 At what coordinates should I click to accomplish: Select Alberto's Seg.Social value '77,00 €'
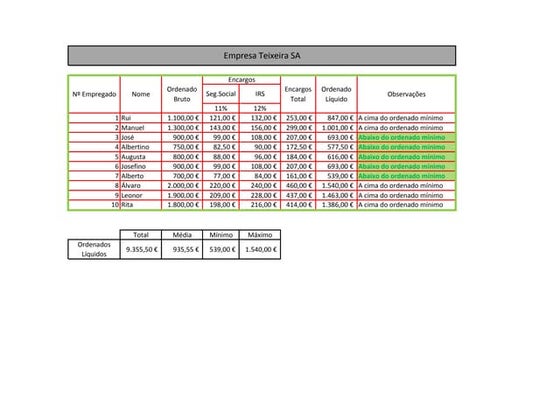tap(221, 176)
